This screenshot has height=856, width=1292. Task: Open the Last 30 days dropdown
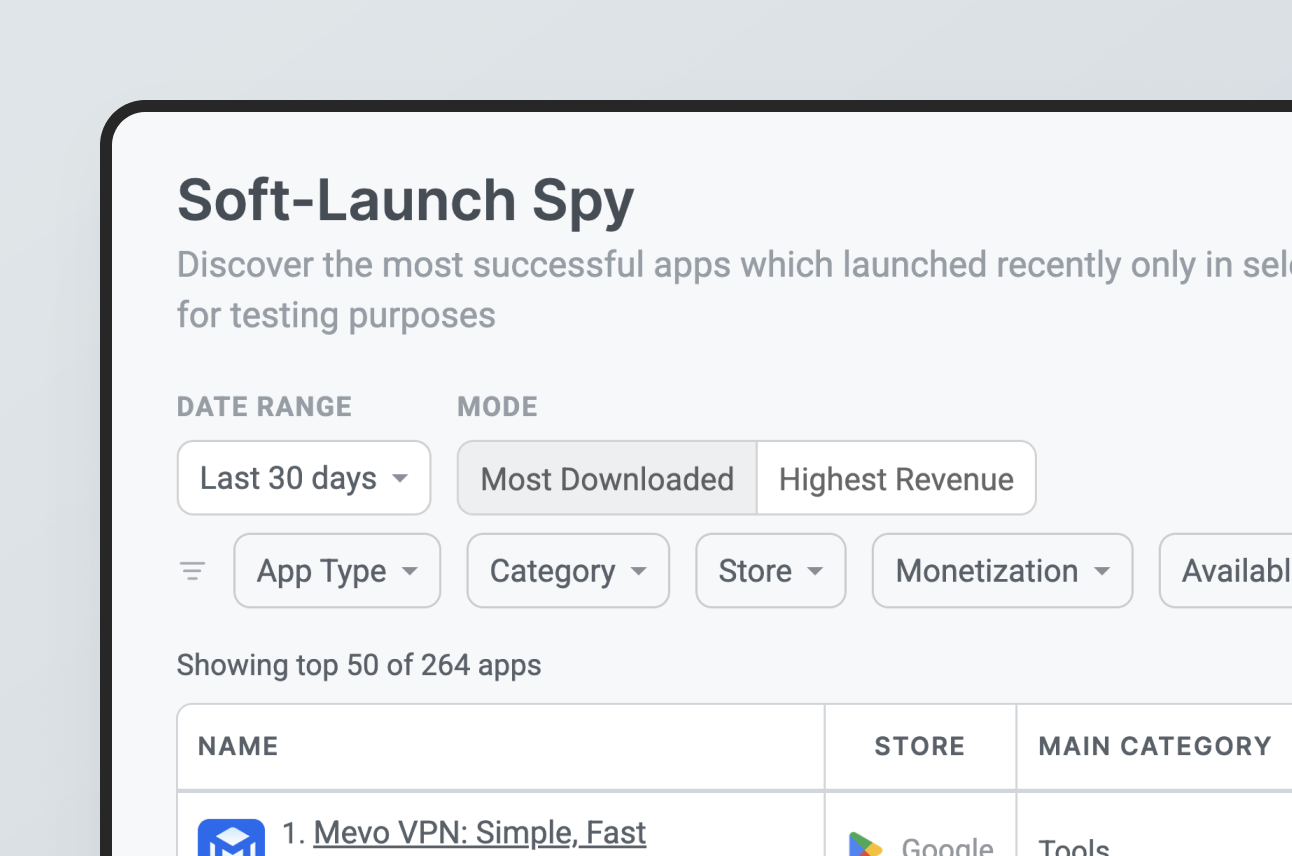(304, 478)
